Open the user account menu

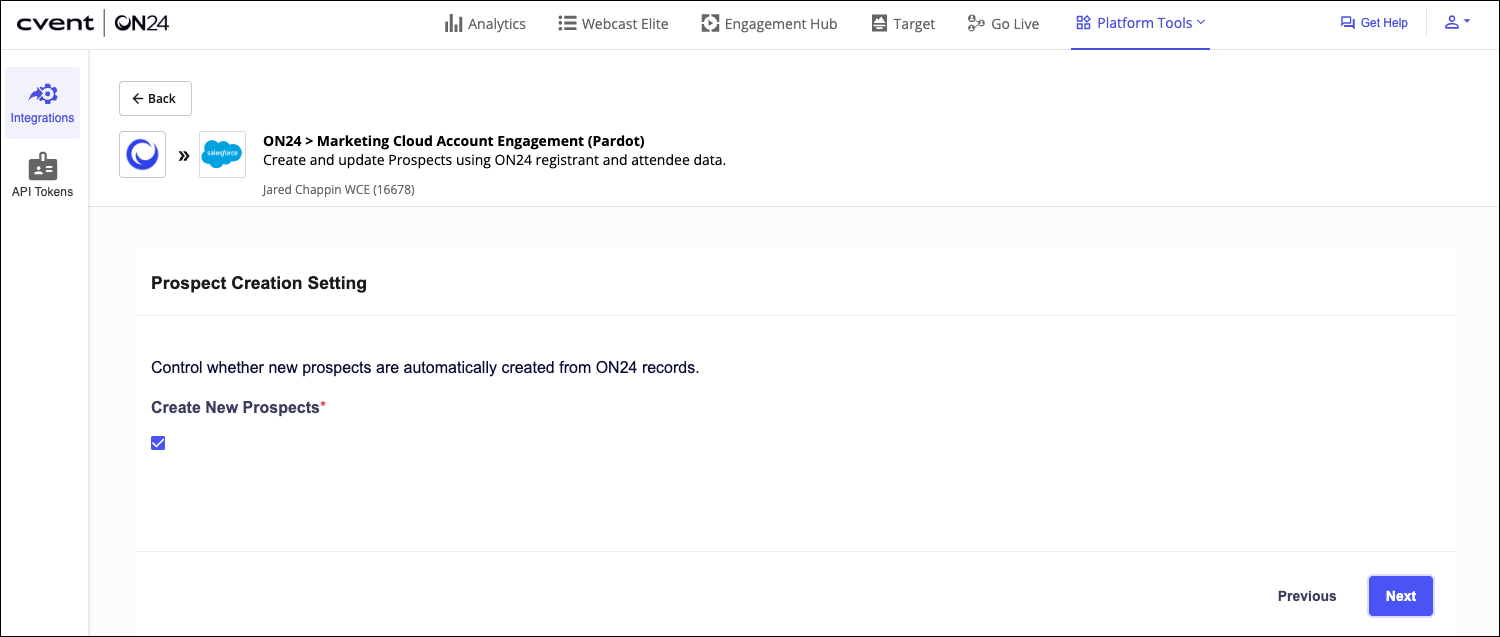1457,22
